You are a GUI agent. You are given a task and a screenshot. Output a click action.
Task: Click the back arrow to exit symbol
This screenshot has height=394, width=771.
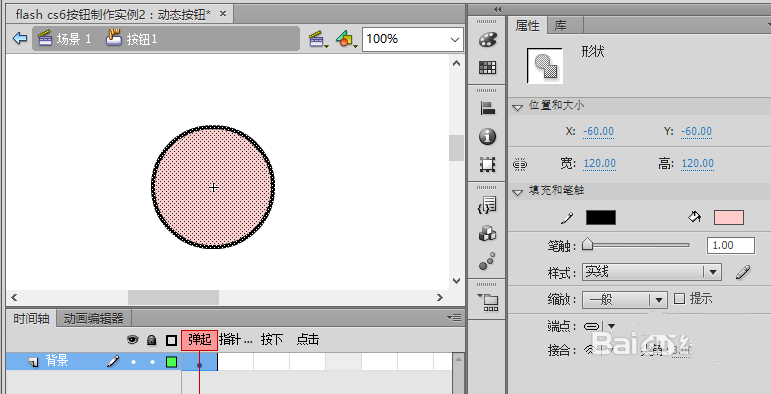pos(20,38)
